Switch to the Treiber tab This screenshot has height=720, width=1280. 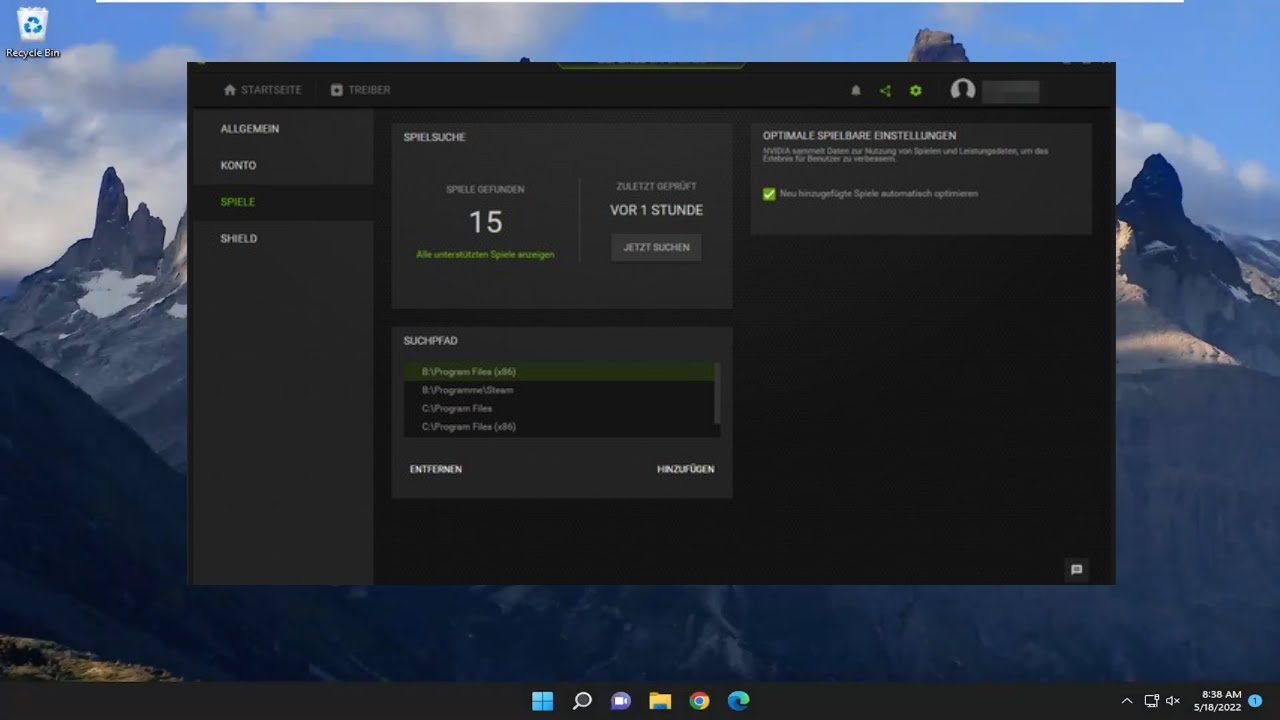point(360,90)
